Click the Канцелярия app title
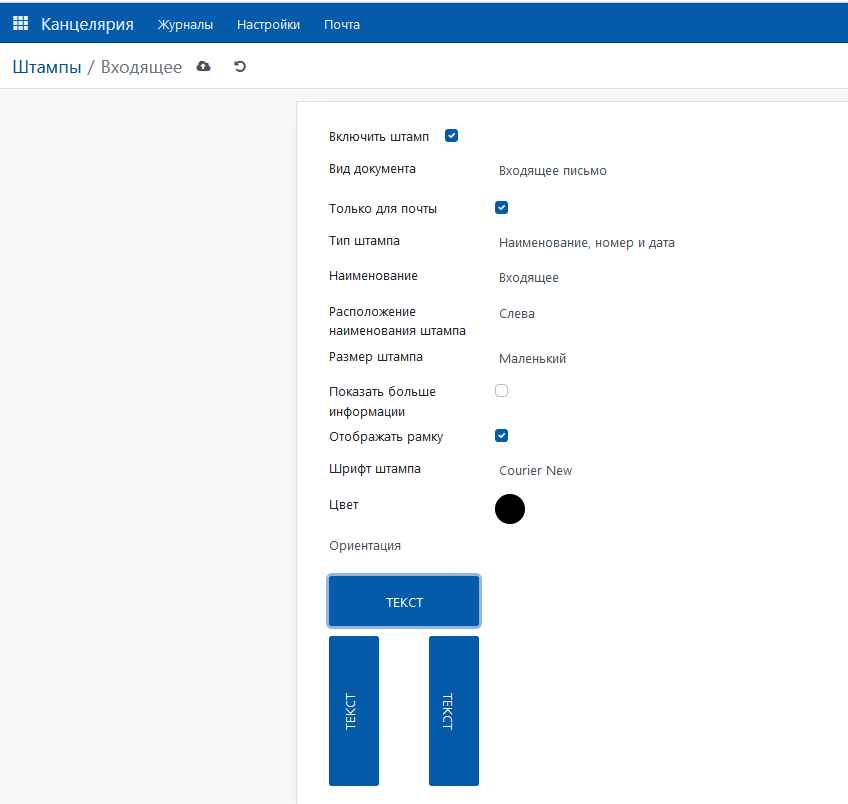The image size is (848, 804). pyautogui.click(x=87, y=24)
